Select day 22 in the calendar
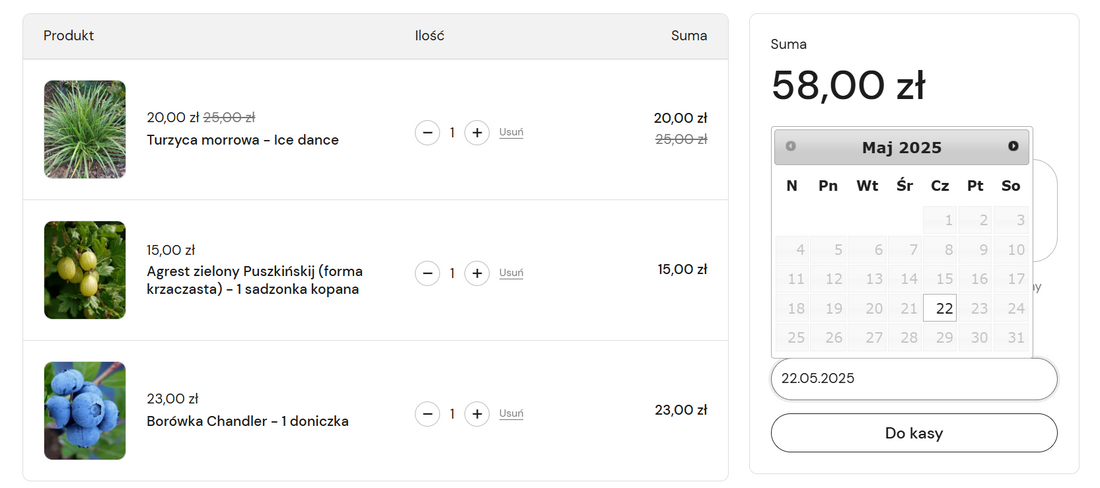 [x=940, y=309]
